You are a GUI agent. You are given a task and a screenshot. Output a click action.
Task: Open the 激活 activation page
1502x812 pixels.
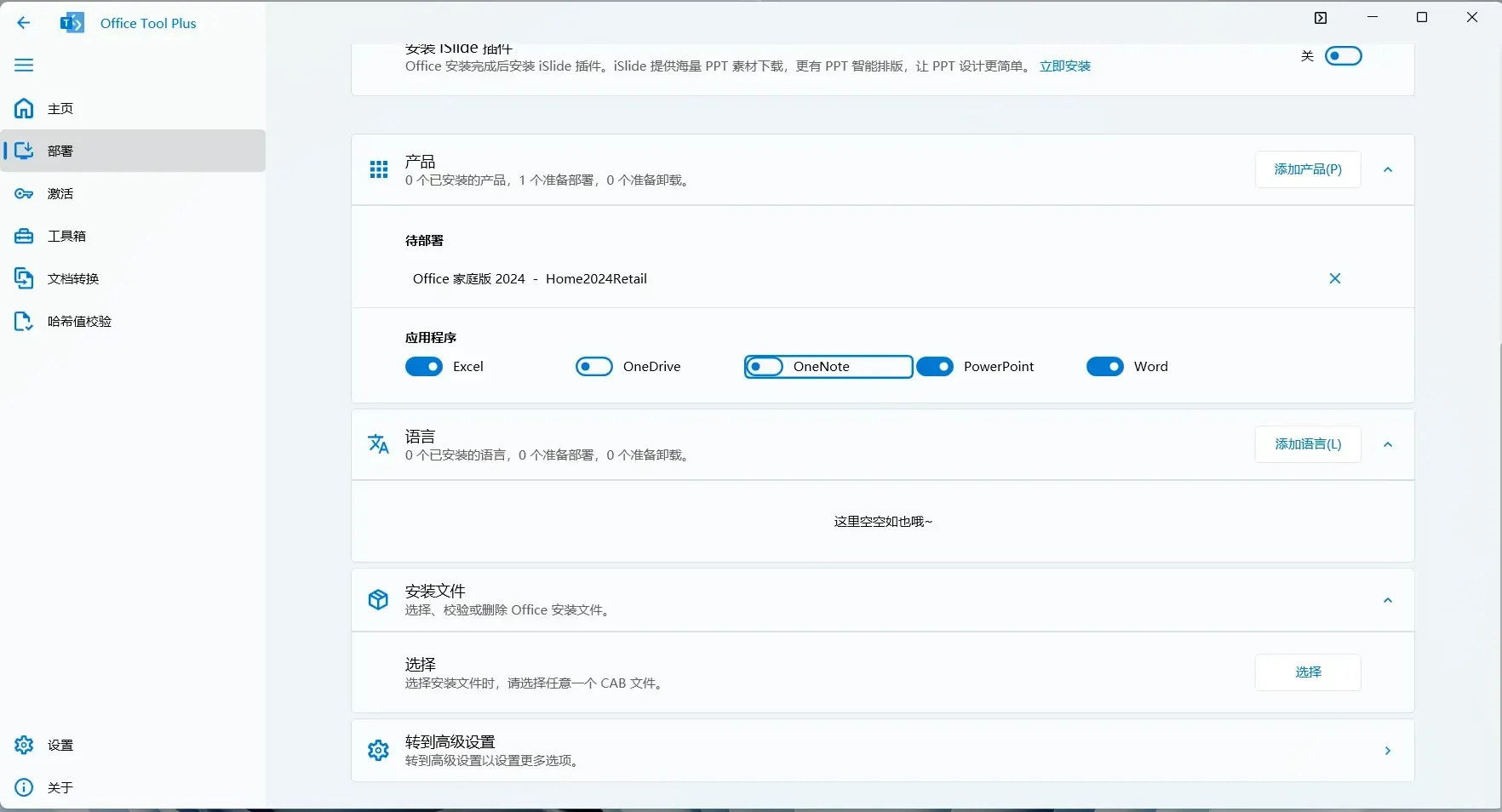tap(133, 193)
